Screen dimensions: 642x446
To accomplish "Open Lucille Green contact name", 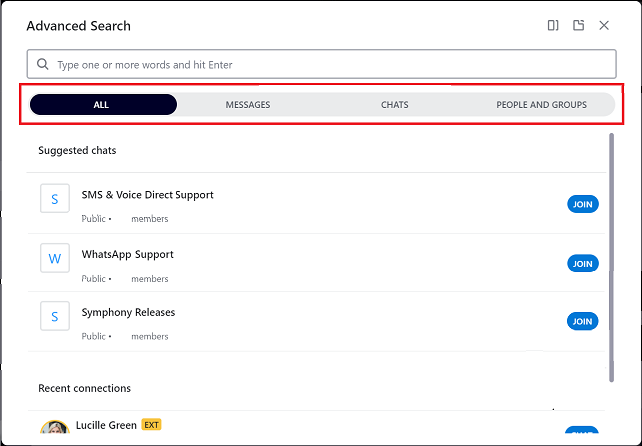I will 106,425.
